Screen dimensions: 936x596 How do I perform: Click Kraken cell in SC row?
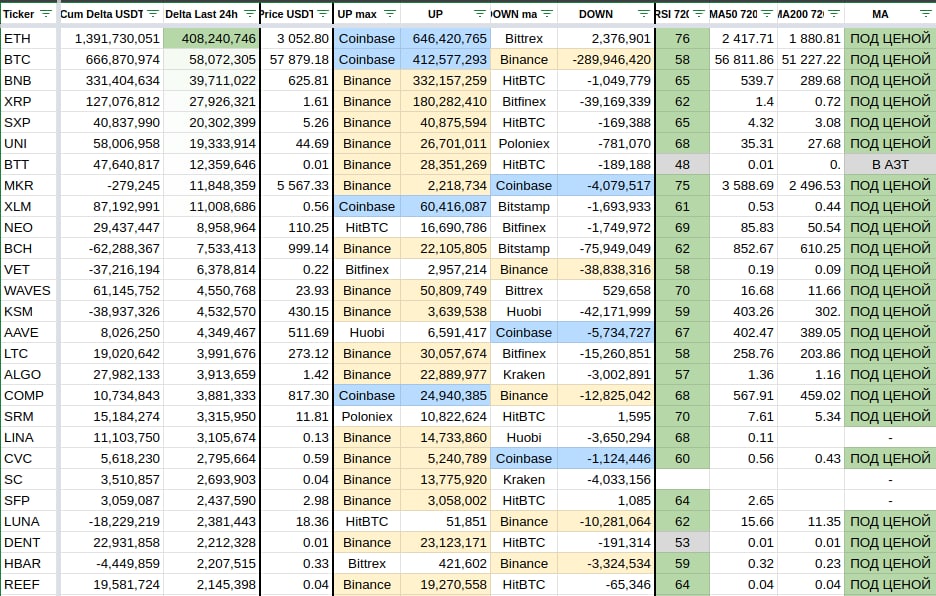(x=524, y=480)
